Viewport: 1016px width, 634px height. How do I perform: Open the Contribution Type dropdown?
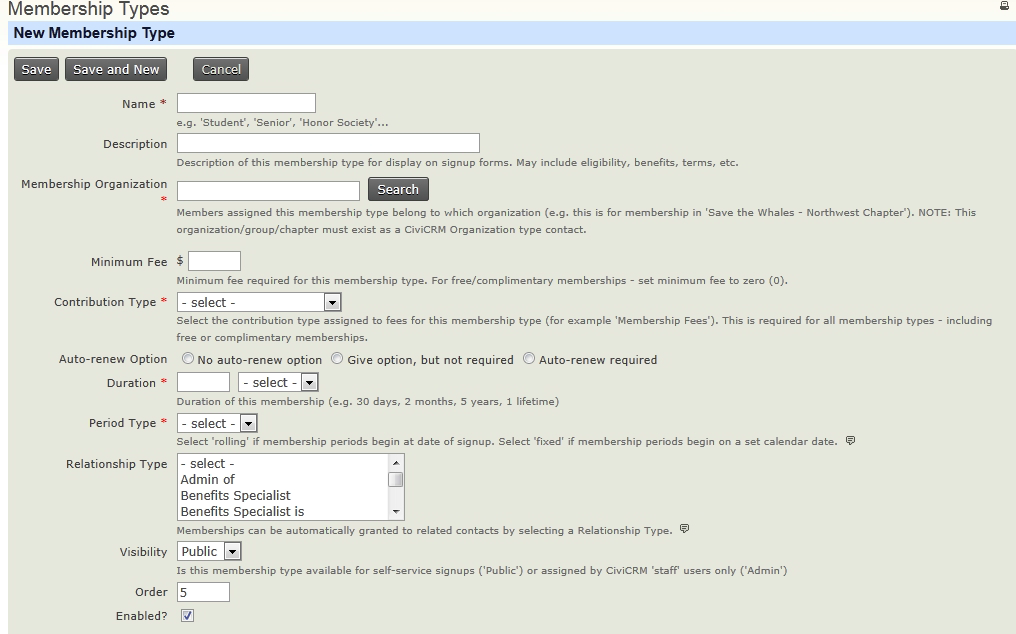(259, 302)
